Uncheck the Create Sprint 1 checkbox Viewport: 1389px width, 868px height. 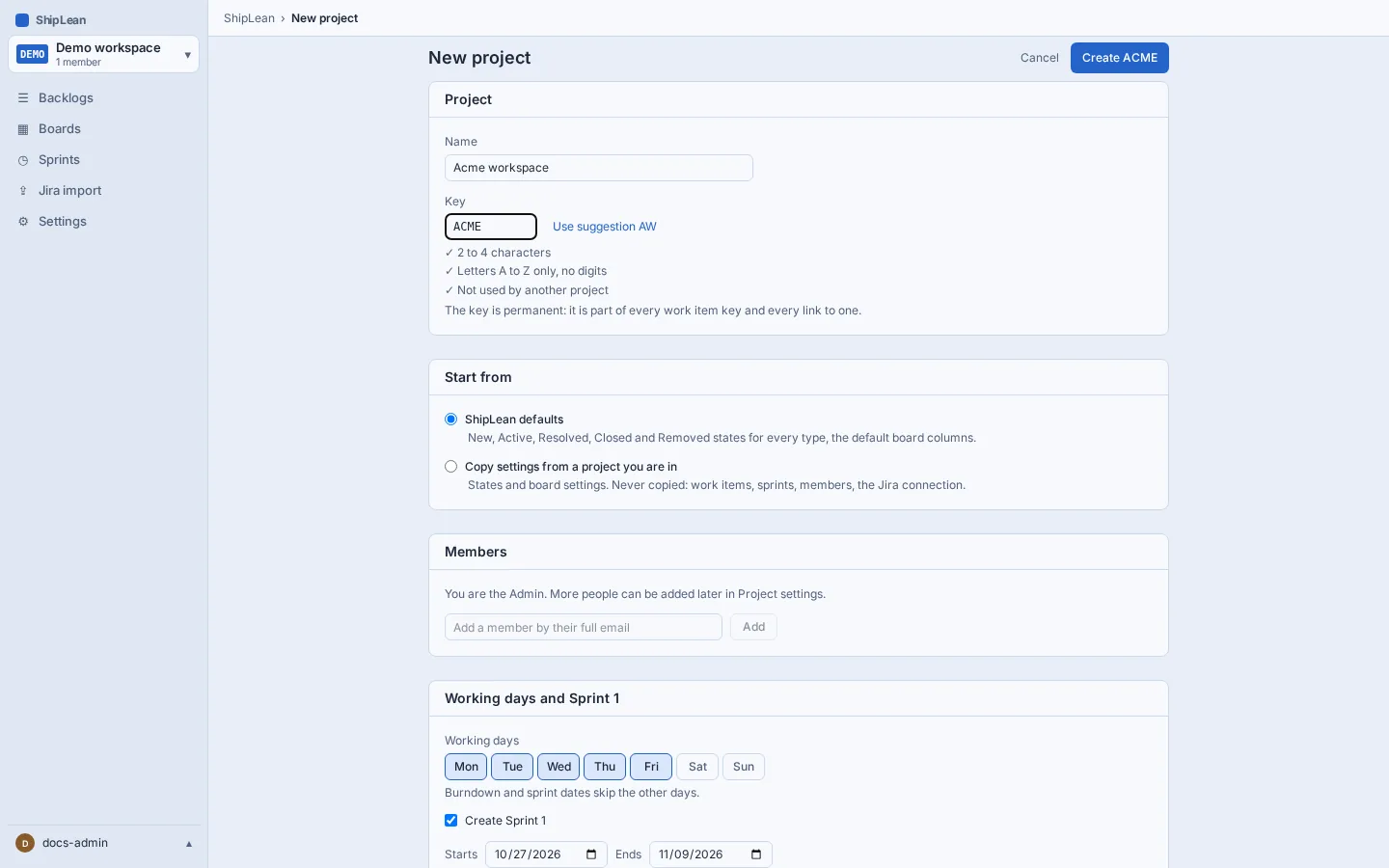click(450, 821)
